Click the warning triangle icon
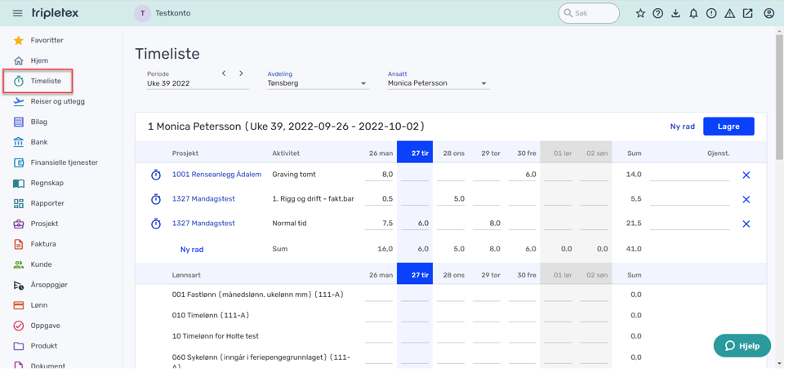This screenshot has width=785, height=370. [729, 14]
